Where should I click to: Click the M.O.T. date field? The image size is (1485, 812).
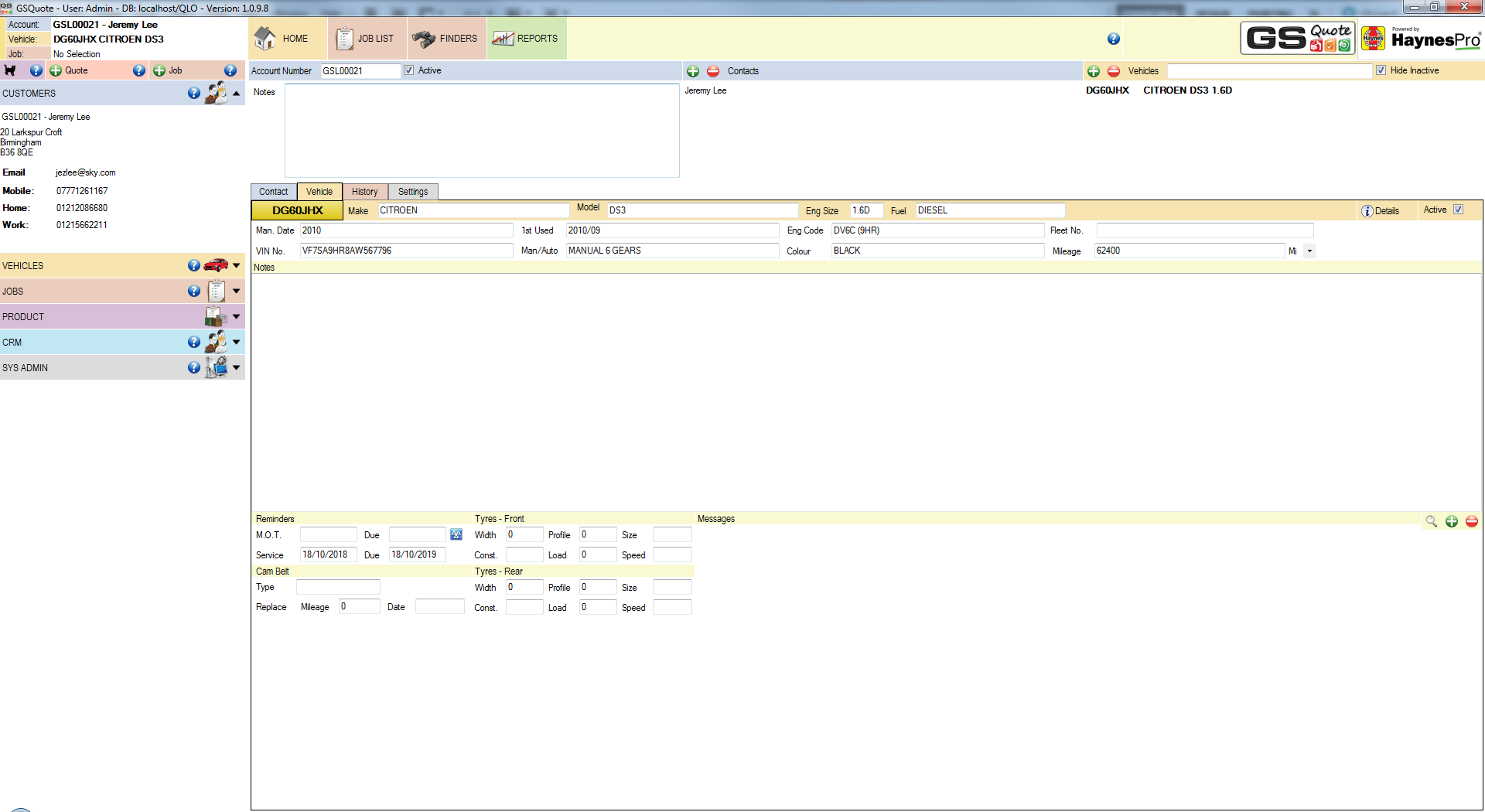[329, 534]
